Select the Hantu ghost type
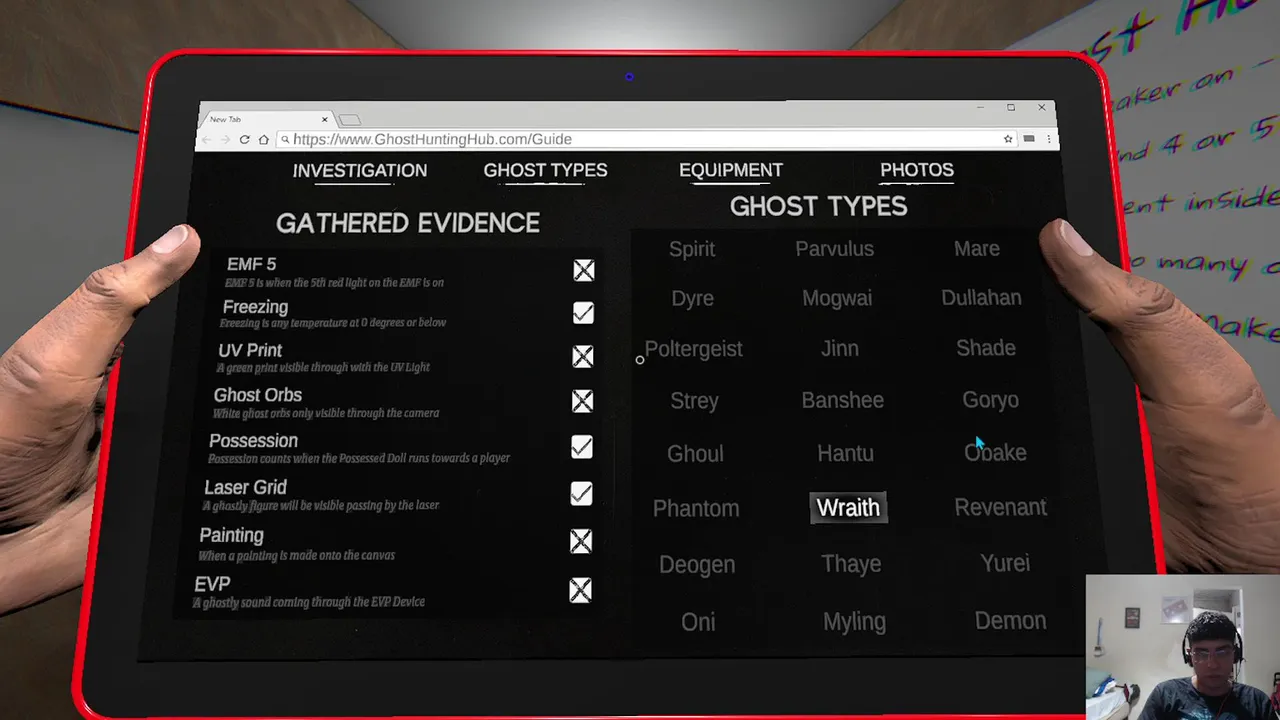Viewport: 1280px width, 720px height. 845,453
